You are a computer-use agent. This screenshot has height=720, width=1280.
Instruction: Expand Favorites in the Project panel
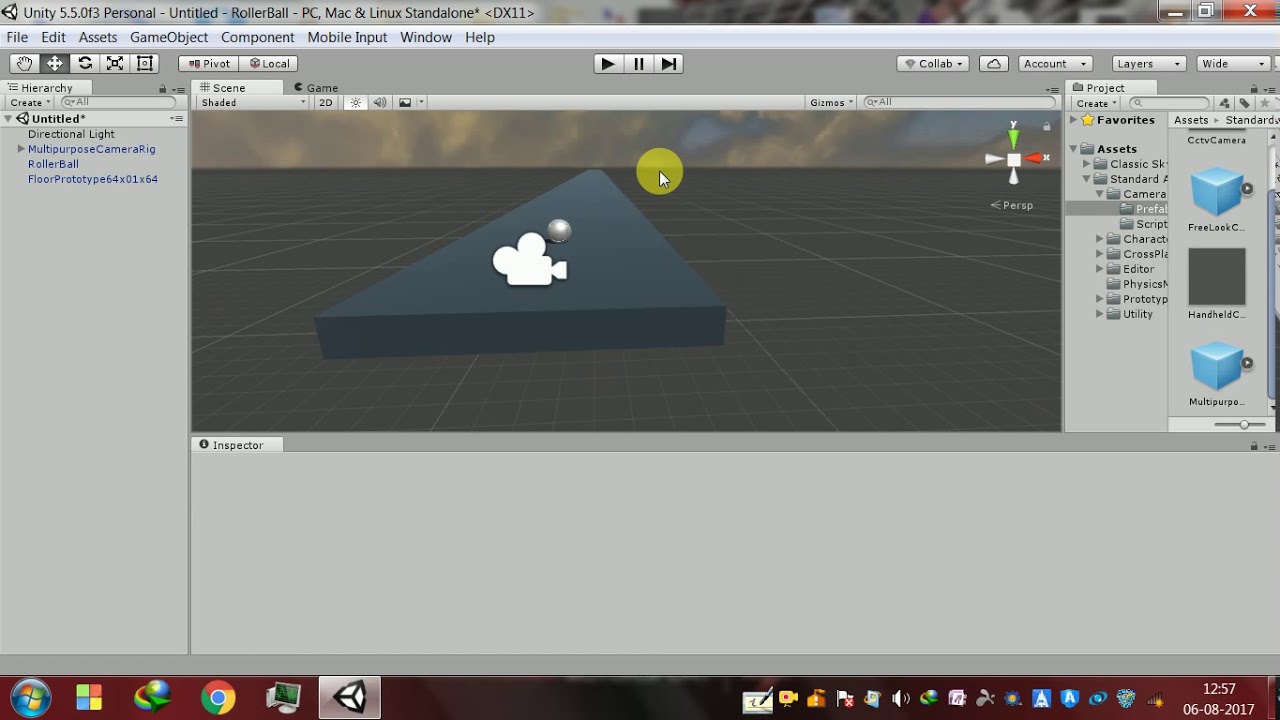click(1074, 120)
